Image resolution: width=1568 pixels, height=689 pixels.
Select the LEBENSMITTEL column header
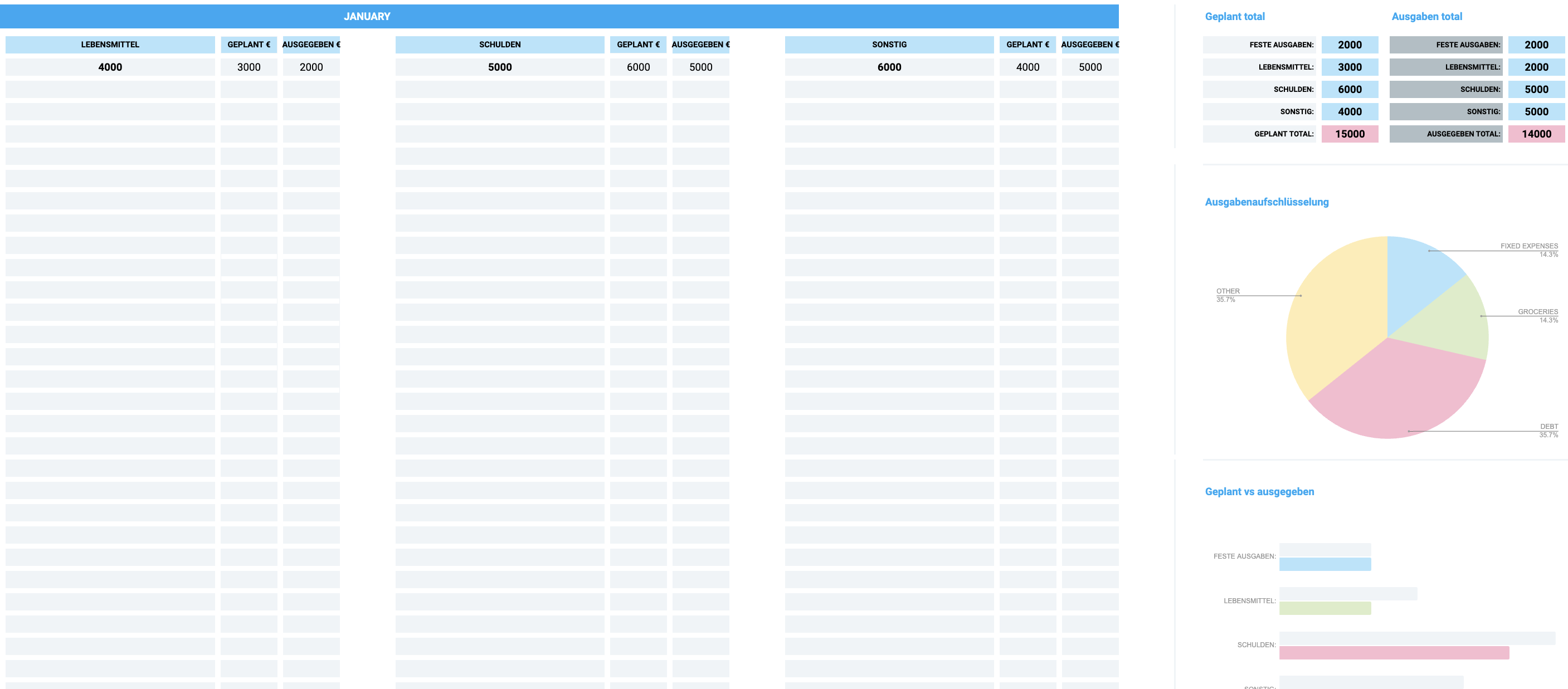pyautogui.click(x=110, y=45)
